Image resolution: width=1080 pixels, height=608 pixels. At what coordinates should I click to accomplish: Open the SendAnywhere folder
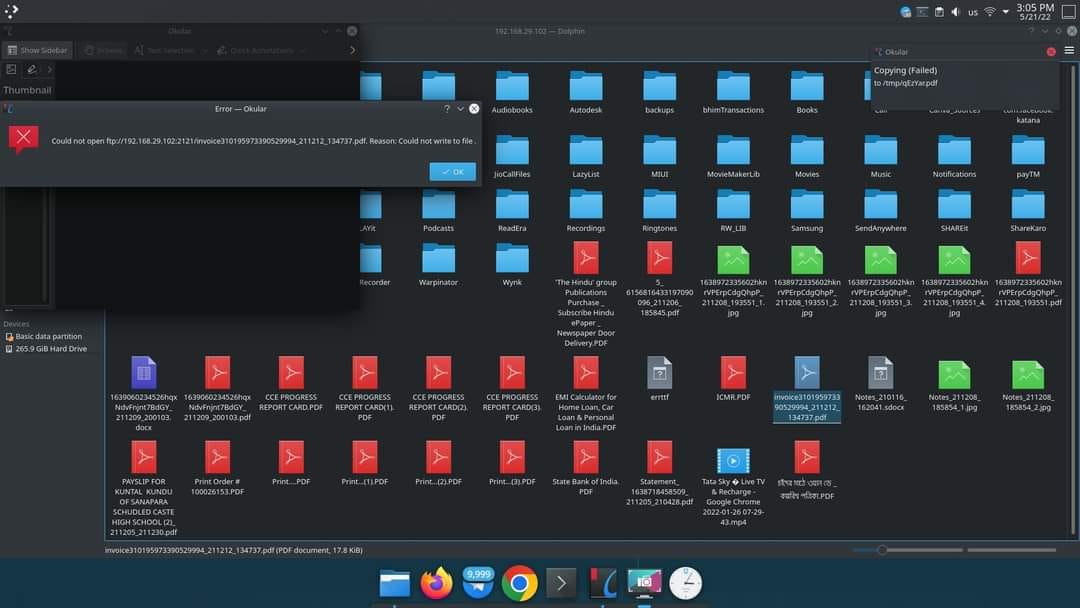(880, 211)
